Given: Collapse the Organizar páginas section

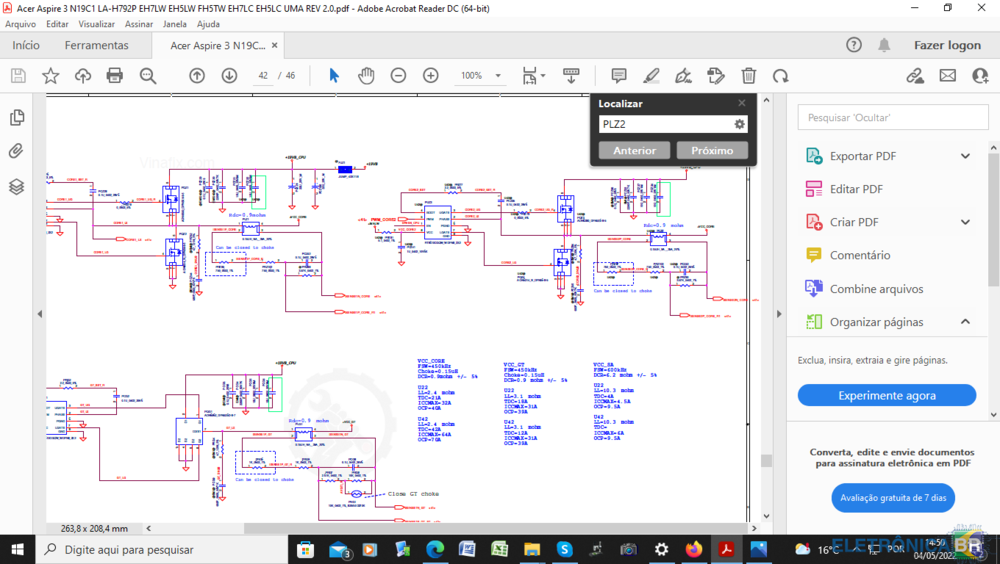Looking at the screenshot, I should (x=965, y=322).
